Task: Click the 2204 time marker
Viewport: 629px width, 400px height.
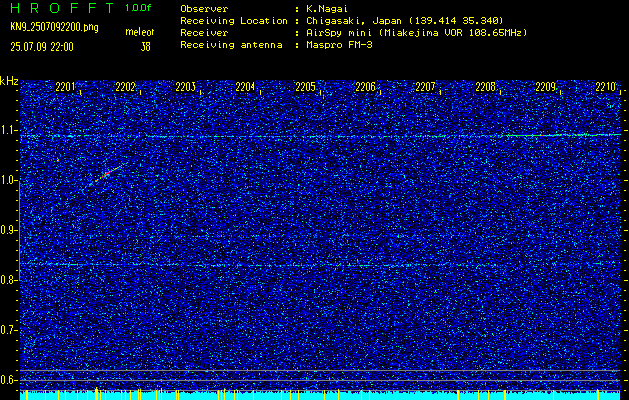Action: tap(245, 87)
